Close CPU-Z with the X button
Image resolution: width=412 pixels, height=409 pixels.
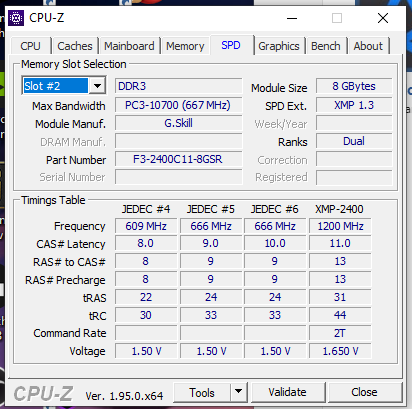(383, 18)
